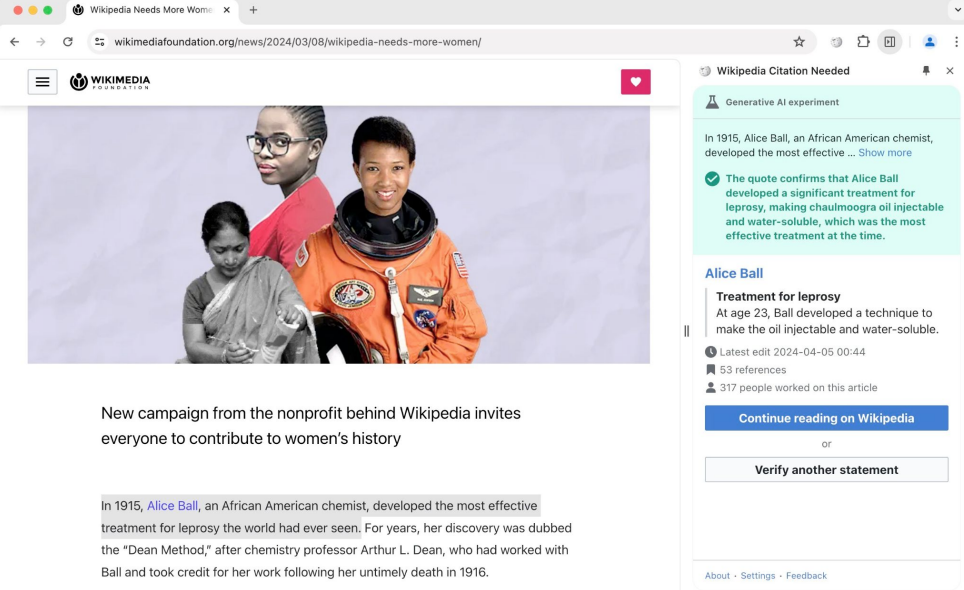The image size is (964, 590).
Task: Expand the quote with Show more
Action: [x=884, y=153]
